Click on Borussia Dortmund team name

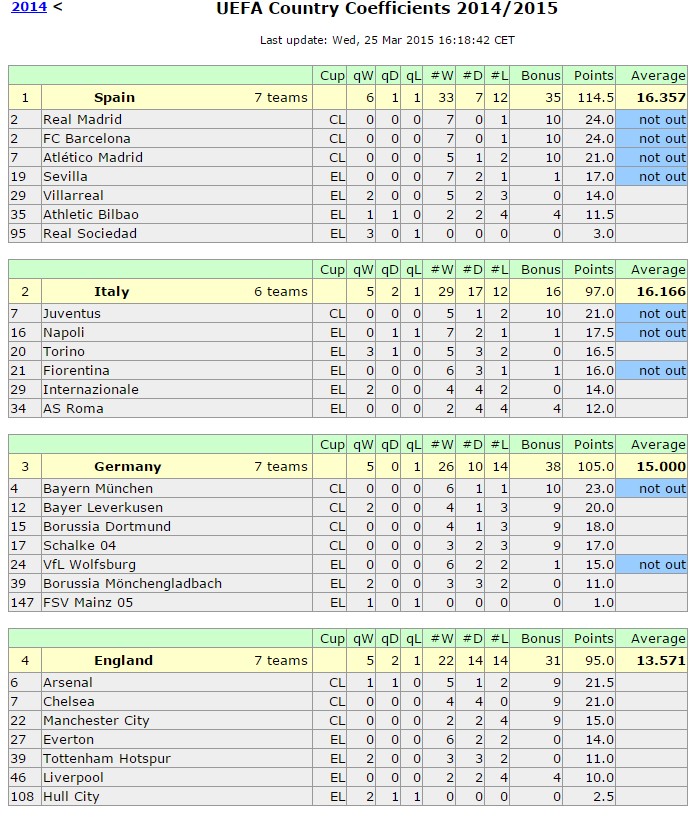[x=107, y=527]
